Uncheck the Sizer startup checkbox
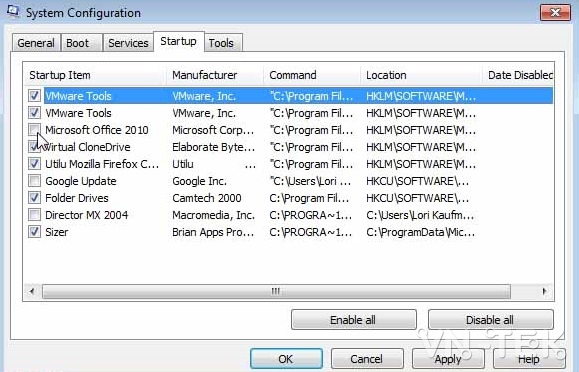This screenshot has height=372, width=579. [x=34, y=232]
